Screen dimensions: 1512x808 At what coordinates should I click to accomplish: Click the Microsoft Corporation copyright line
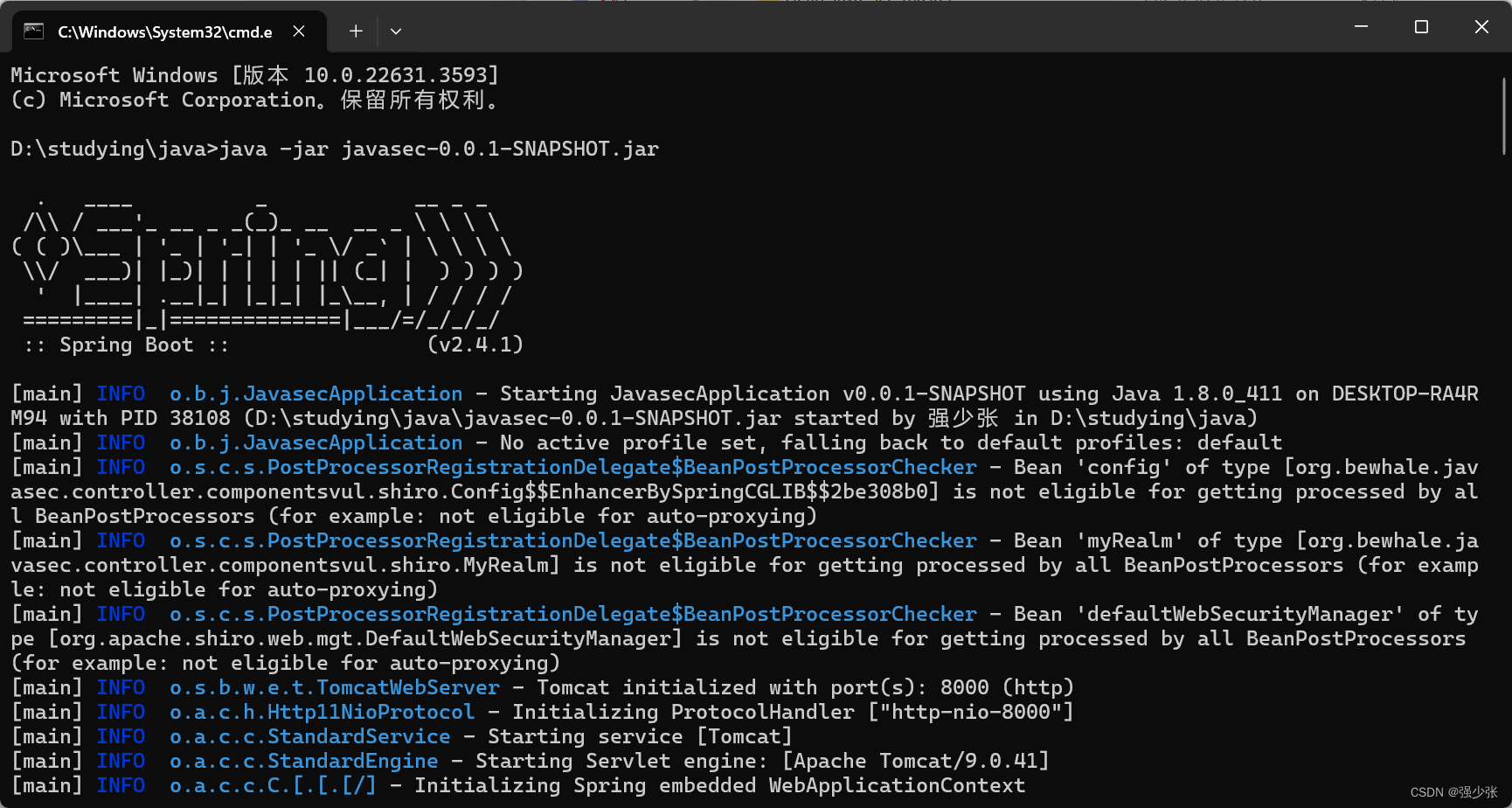pyautogui.click(x=254, y=100)
